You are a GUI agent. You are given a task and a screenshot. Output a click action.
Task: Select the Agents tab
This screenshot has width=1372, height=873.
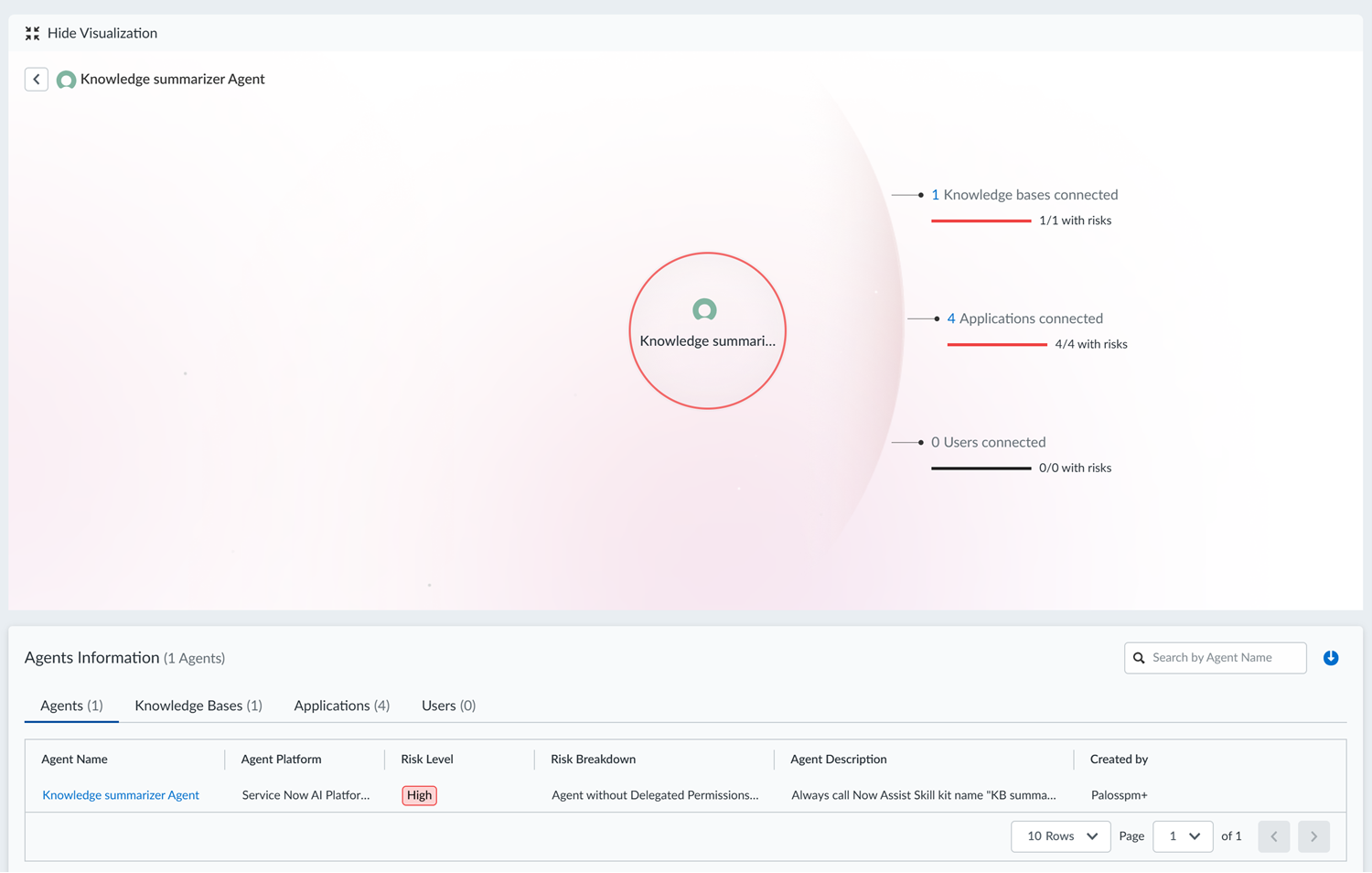click(x=71, y=706)
